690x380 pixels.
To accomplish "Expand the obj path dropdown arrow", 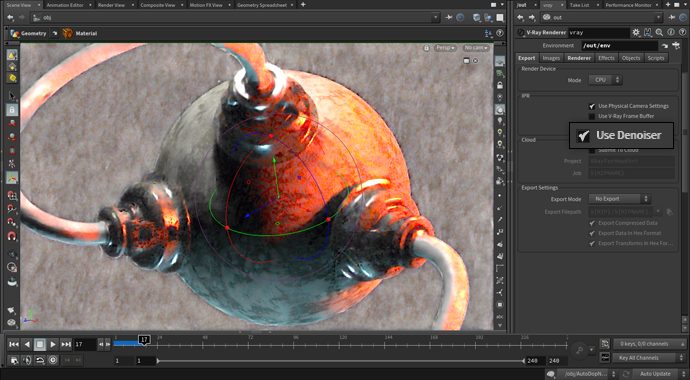I will pos(436,18).
